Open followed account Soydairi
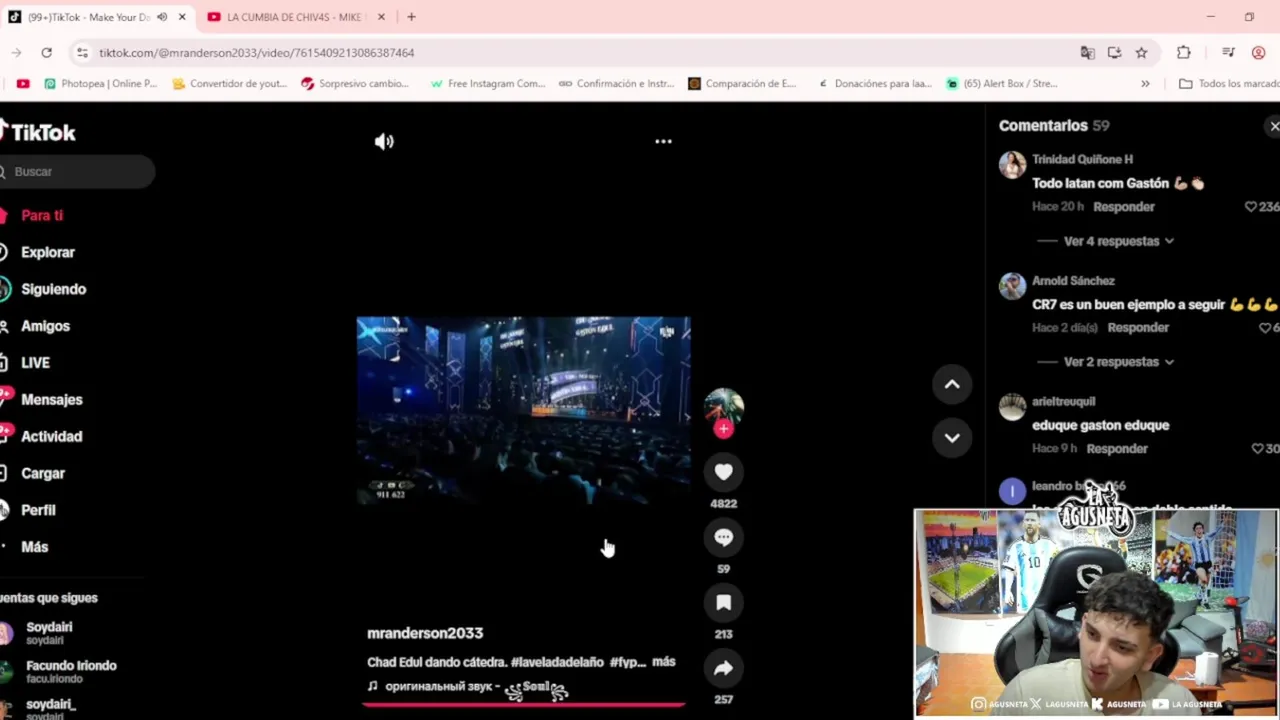Image resolution: width=1280 pixels, height=720 pixels. pos(48,633)
